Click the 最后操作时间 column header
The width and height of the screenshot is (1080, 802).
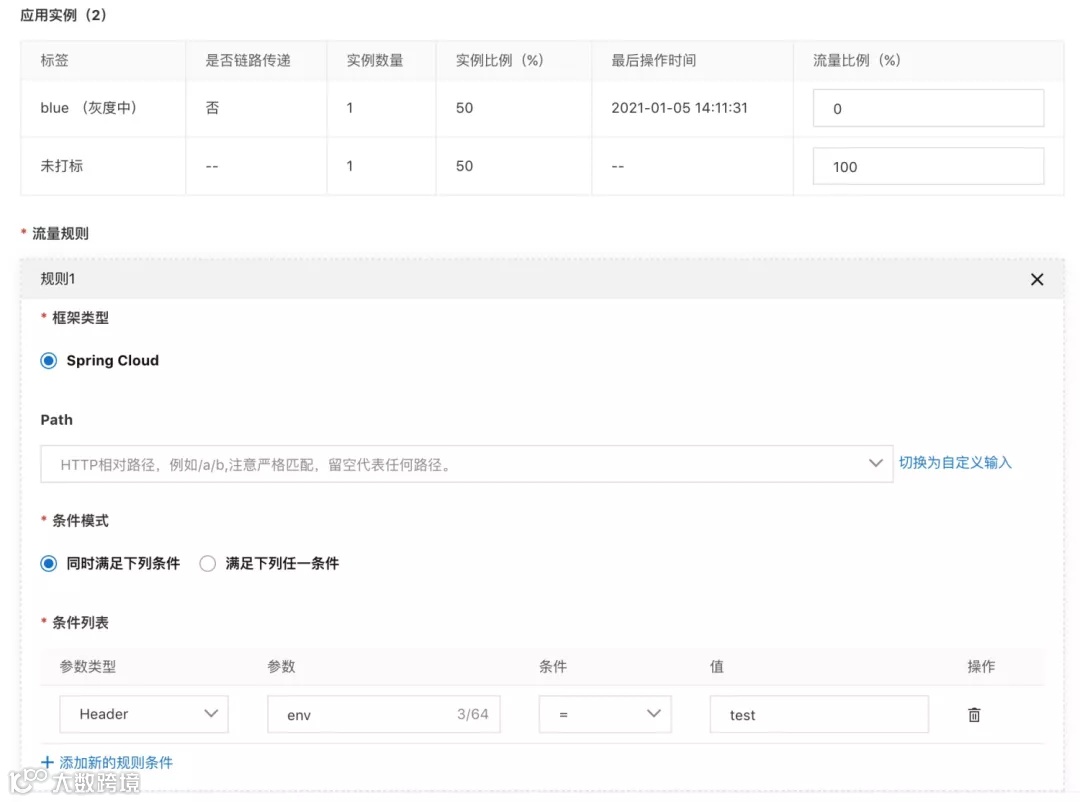coord(654,60)
